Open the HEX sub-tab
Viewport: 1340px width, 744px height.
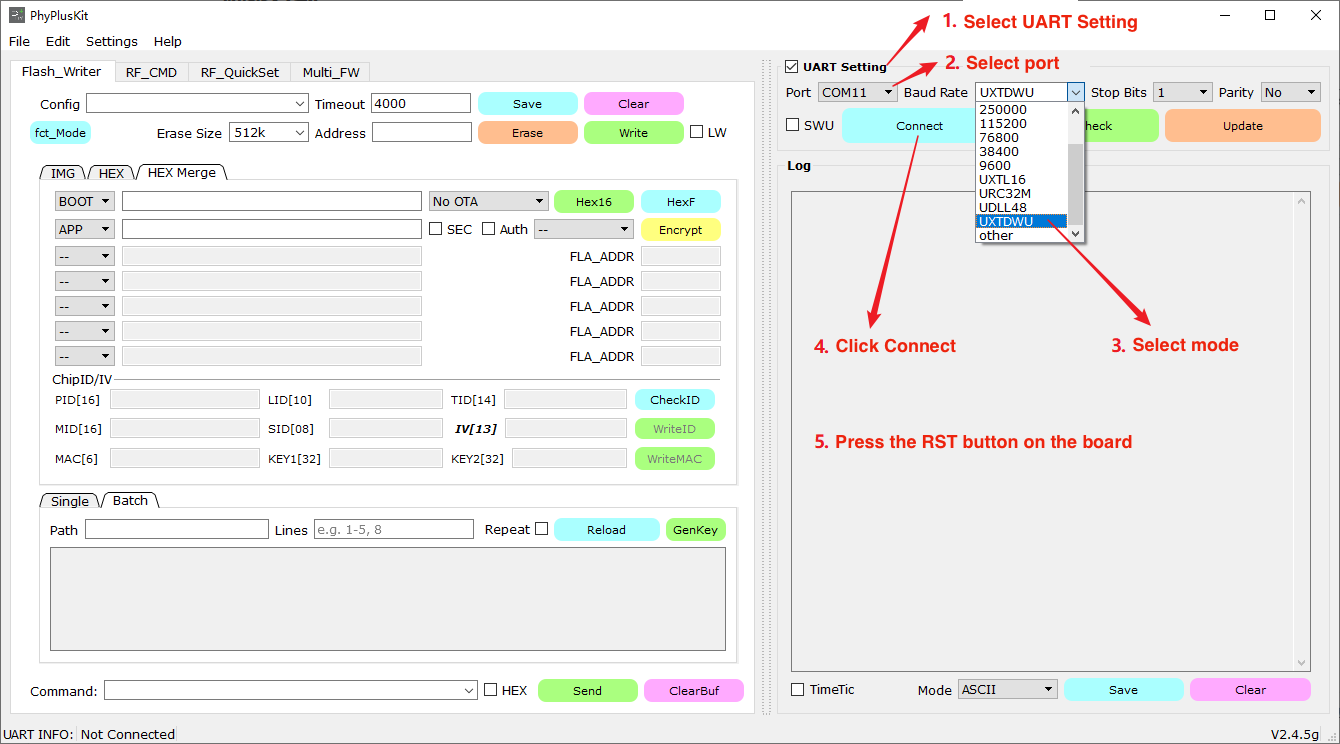click(111, 173)
